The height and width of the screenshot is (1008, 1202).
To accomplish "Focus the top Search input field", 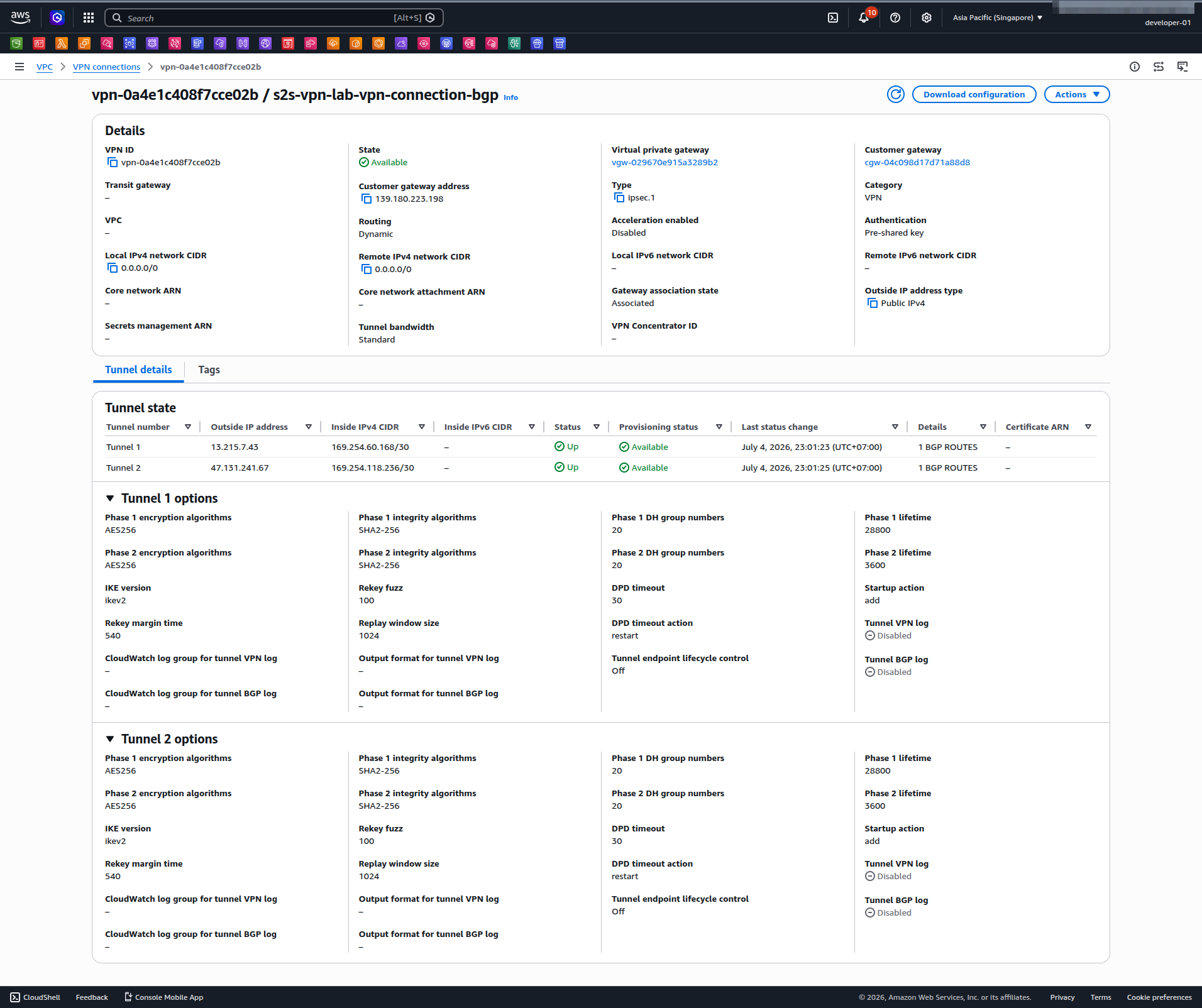I will (273, 18).
